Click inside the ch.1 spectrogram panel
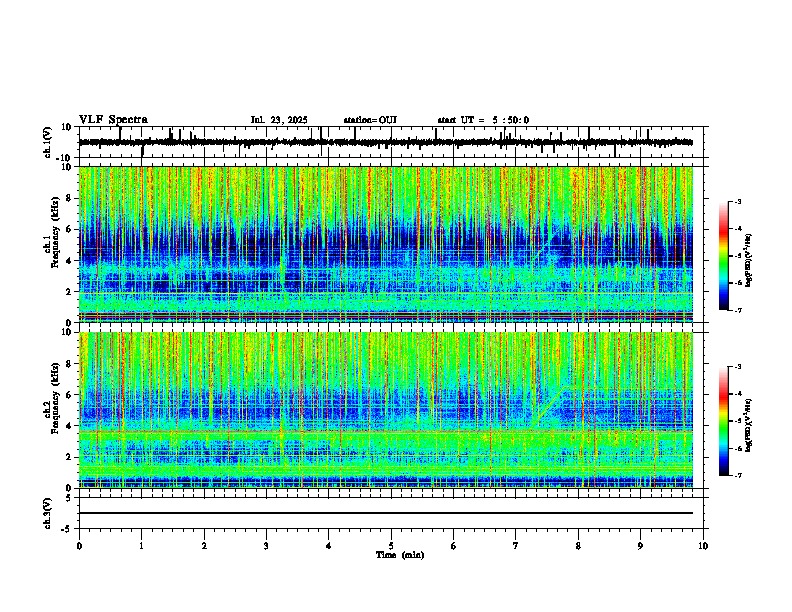Screen dimensions: 792x612 [x=386, y=244]
